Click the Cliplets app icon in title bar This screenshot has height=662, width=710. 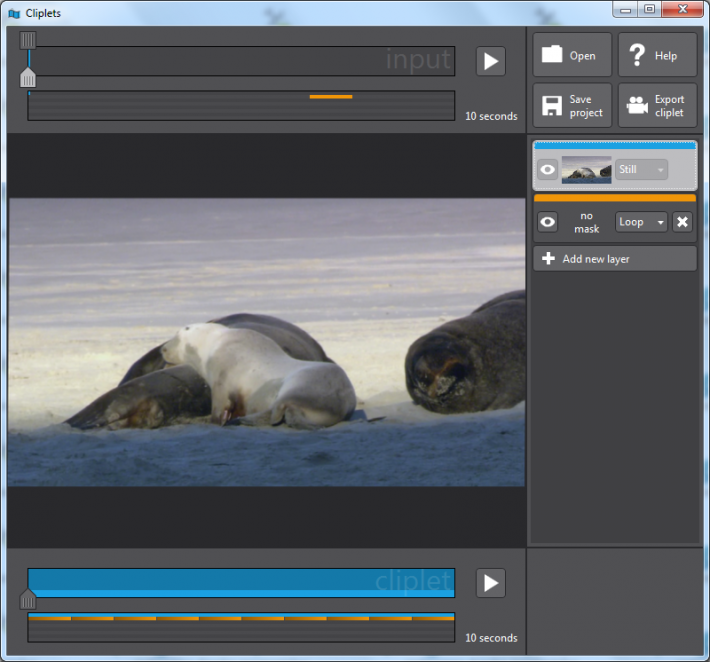click(14, 14)
